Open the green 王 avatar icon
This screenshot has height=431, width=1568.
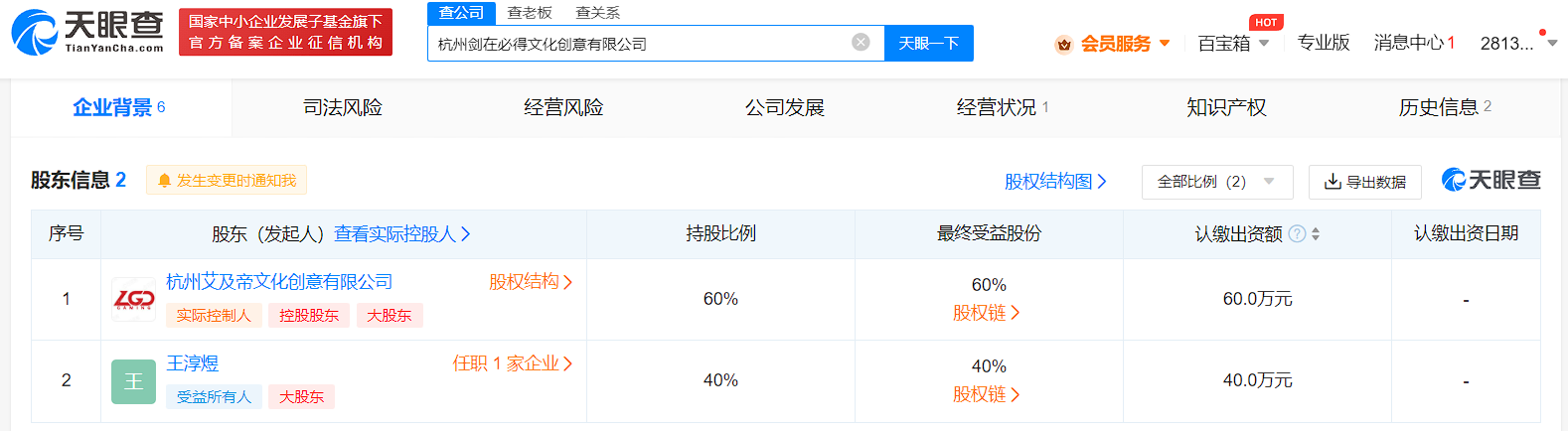(134, 381)
